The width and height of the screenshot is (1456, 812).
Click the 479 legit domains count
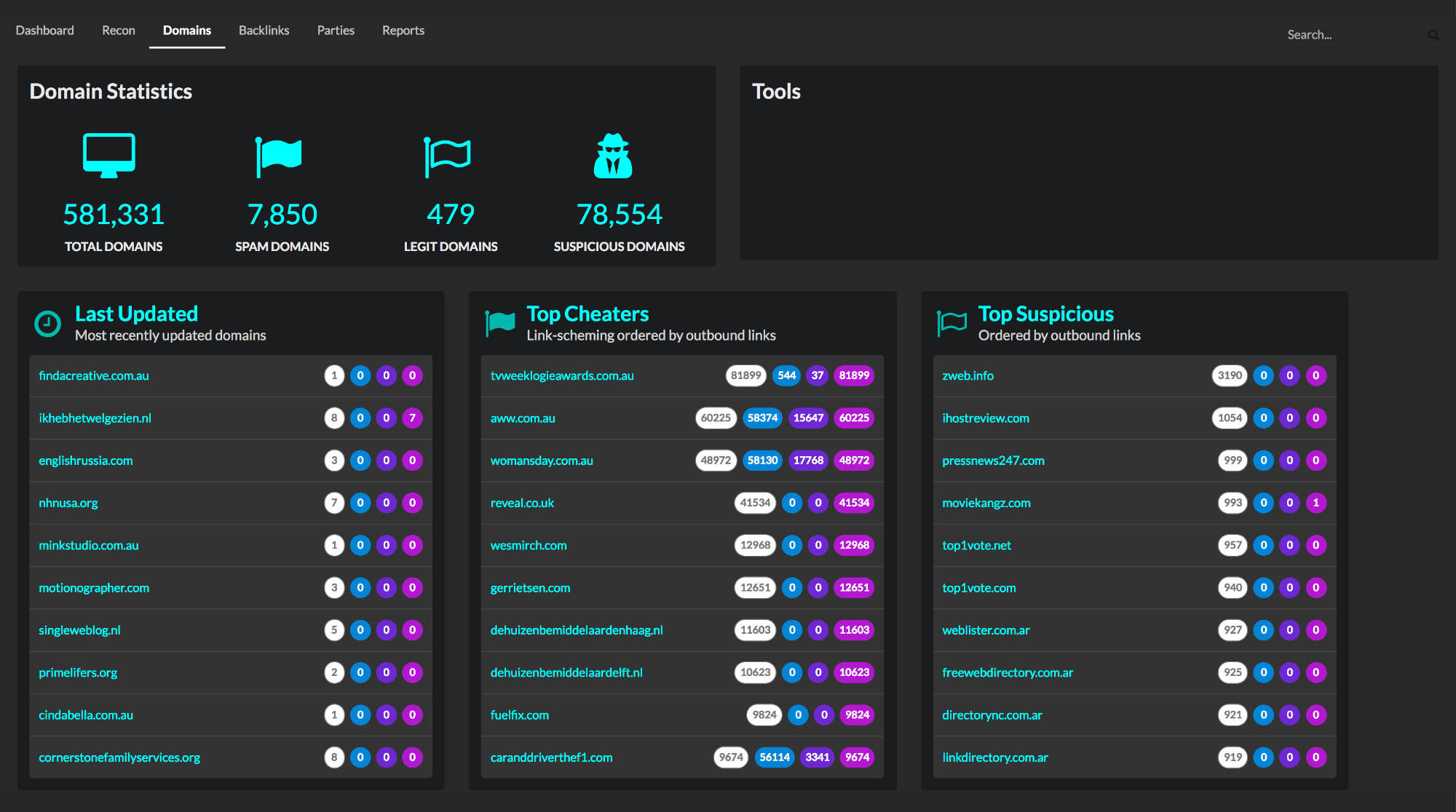(x=451, y=215)
